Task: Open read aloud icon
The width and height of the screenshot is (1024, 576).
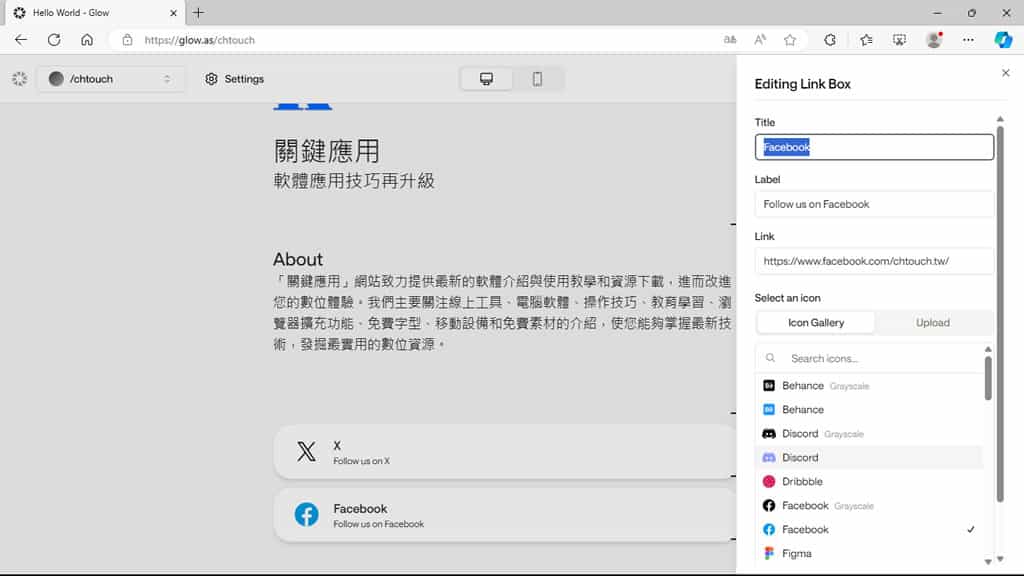Action: click(760, 40)
